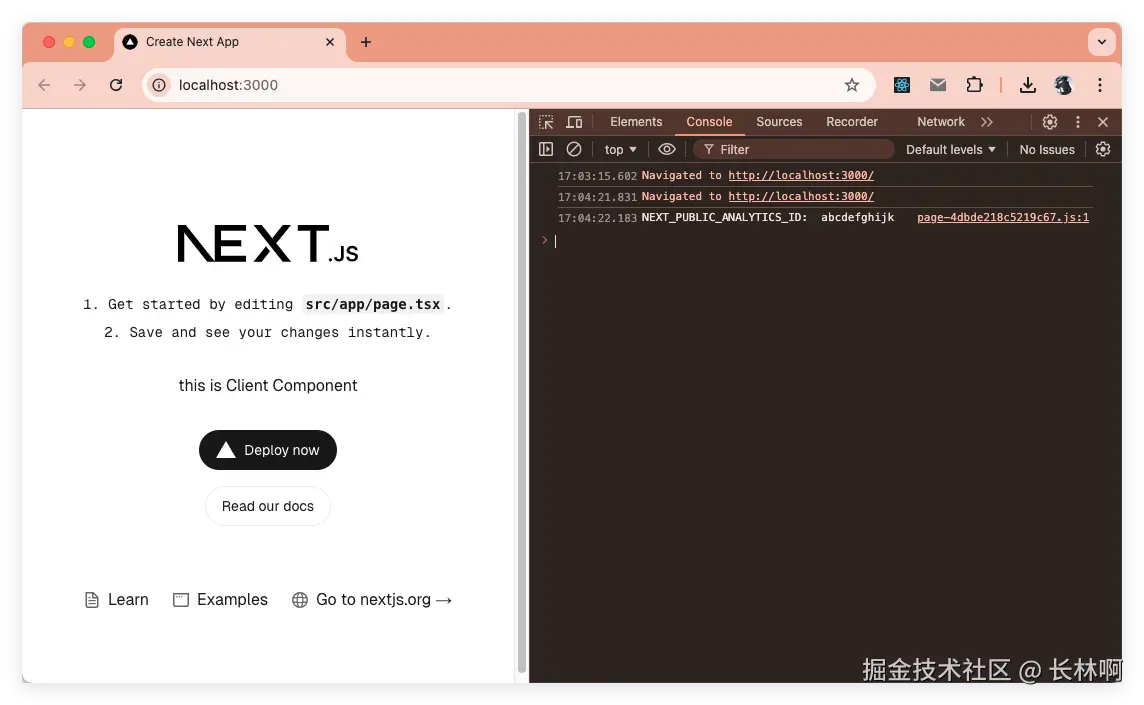Click the Next.js logo
This screenshot has height=705, width=1144.
point(268,244)
